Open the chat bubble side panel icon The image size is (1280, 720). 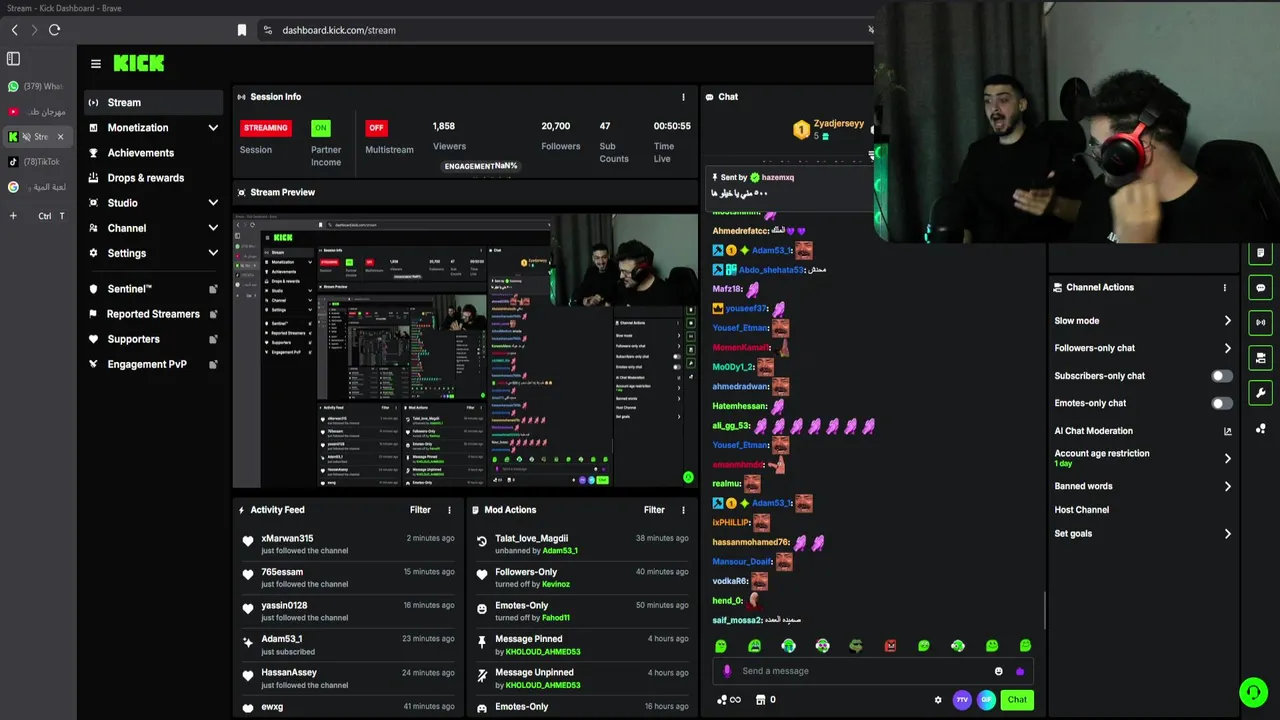1261,288
